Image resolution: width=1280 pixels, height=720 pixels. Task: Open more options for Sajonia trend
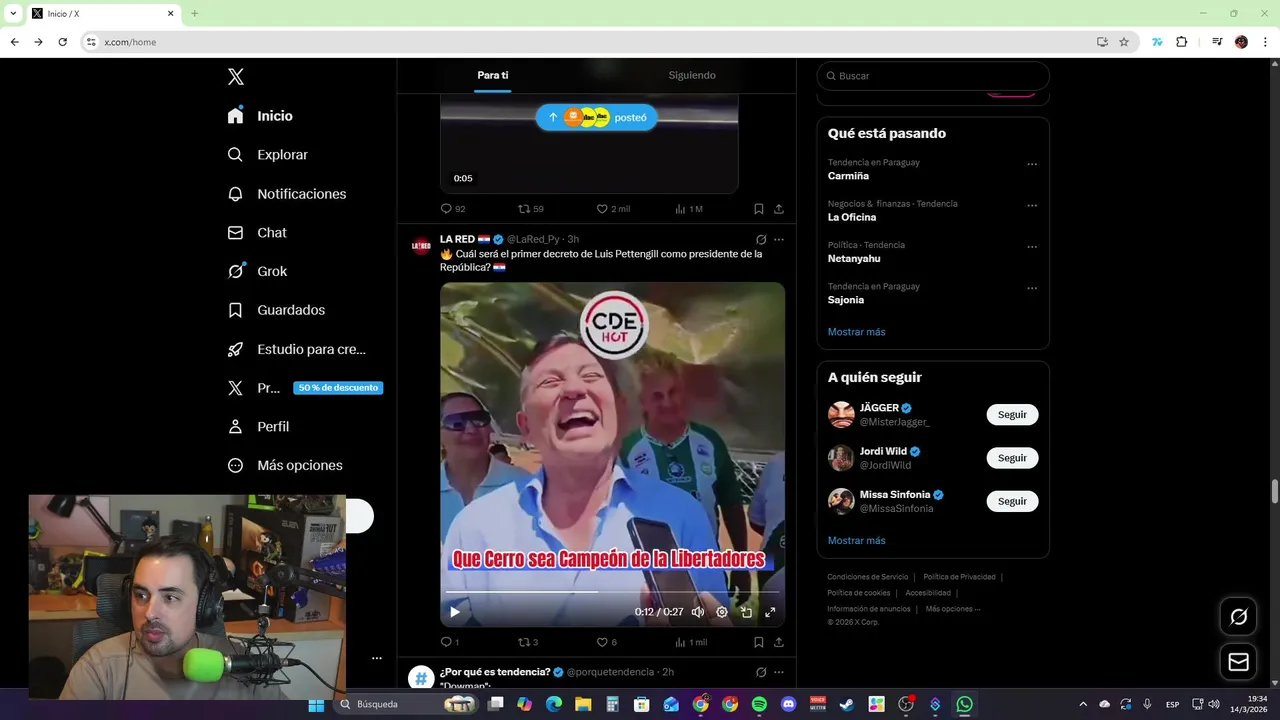(x=1032, y=288)
